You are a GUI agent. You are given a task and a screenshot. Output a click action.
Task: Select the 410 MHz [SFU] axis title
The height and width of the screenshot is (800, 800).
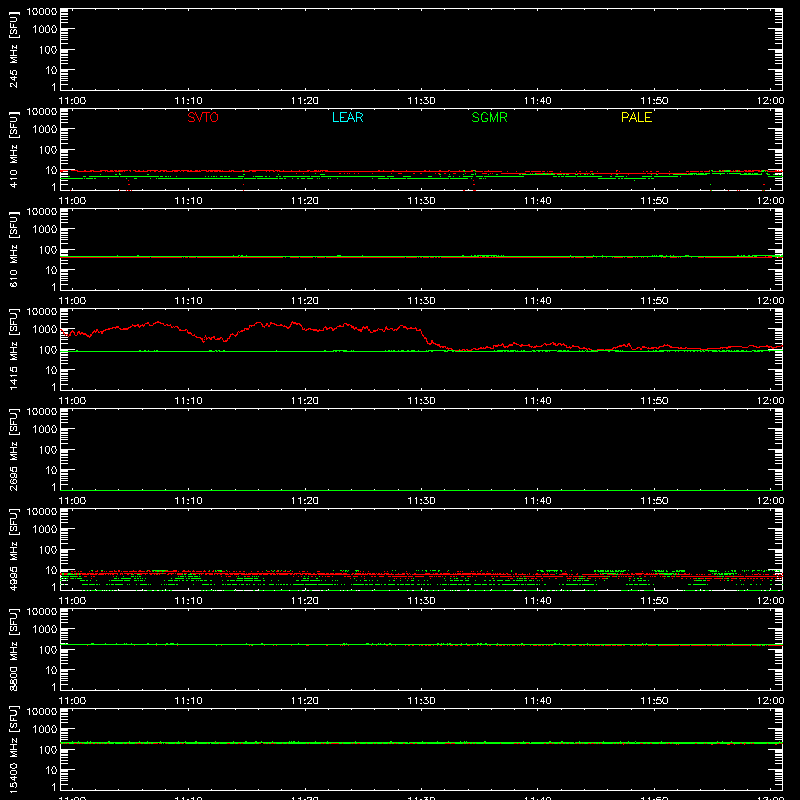(13, 149)
